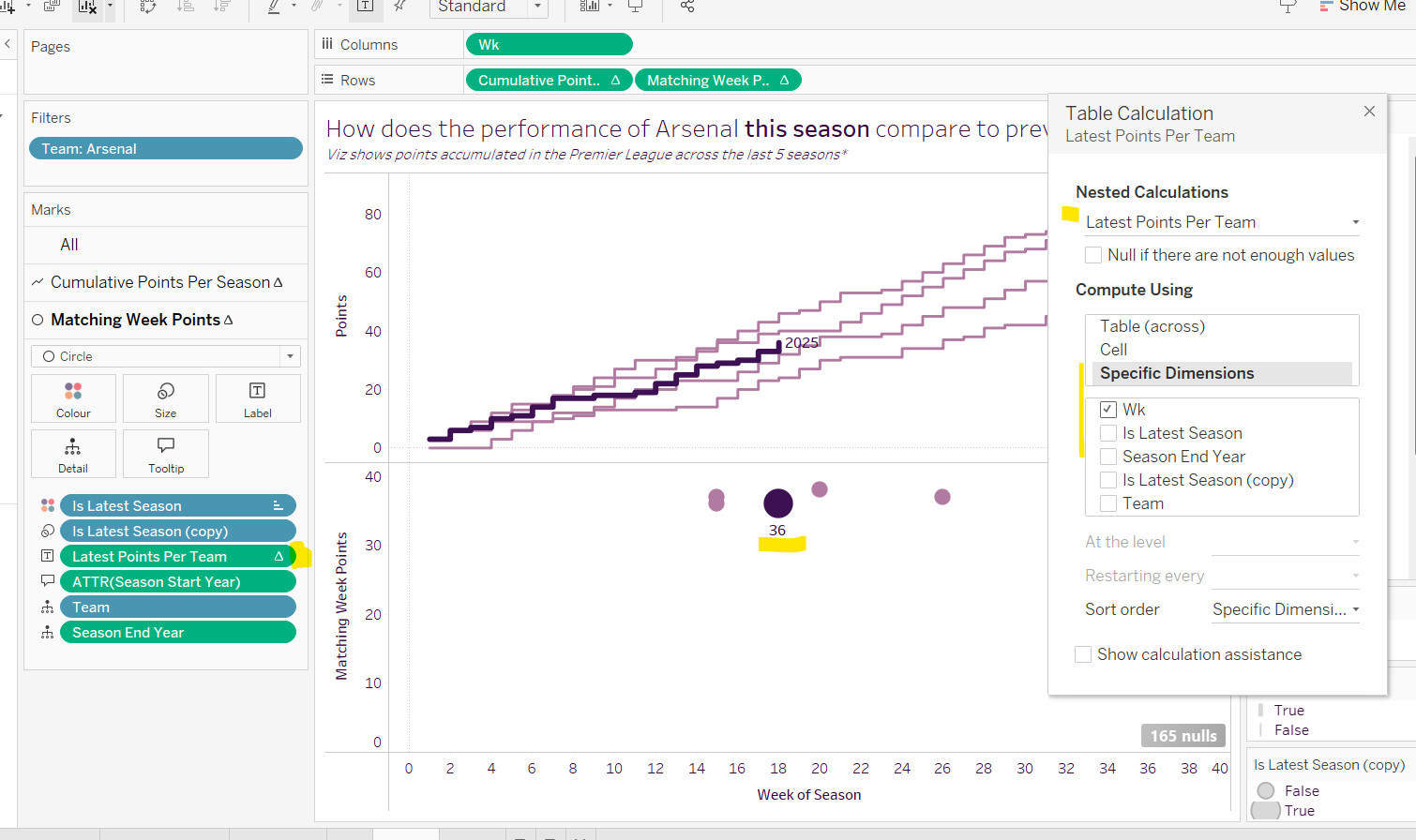The image size is (1416, 840).
Task: Select the Is Latest Season pill
Action: (178, 505)
